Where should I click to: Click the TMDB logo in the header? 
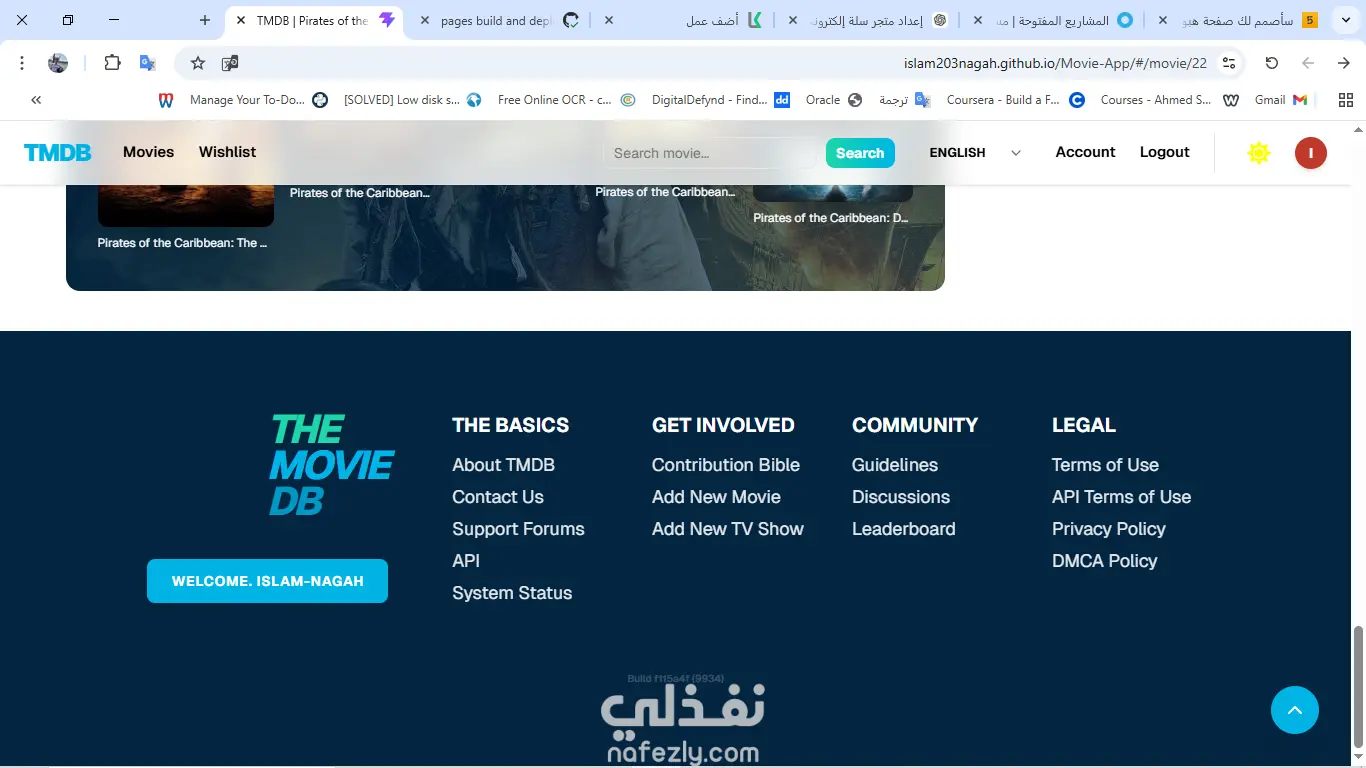pyautogui.click(x=58, y=153)
